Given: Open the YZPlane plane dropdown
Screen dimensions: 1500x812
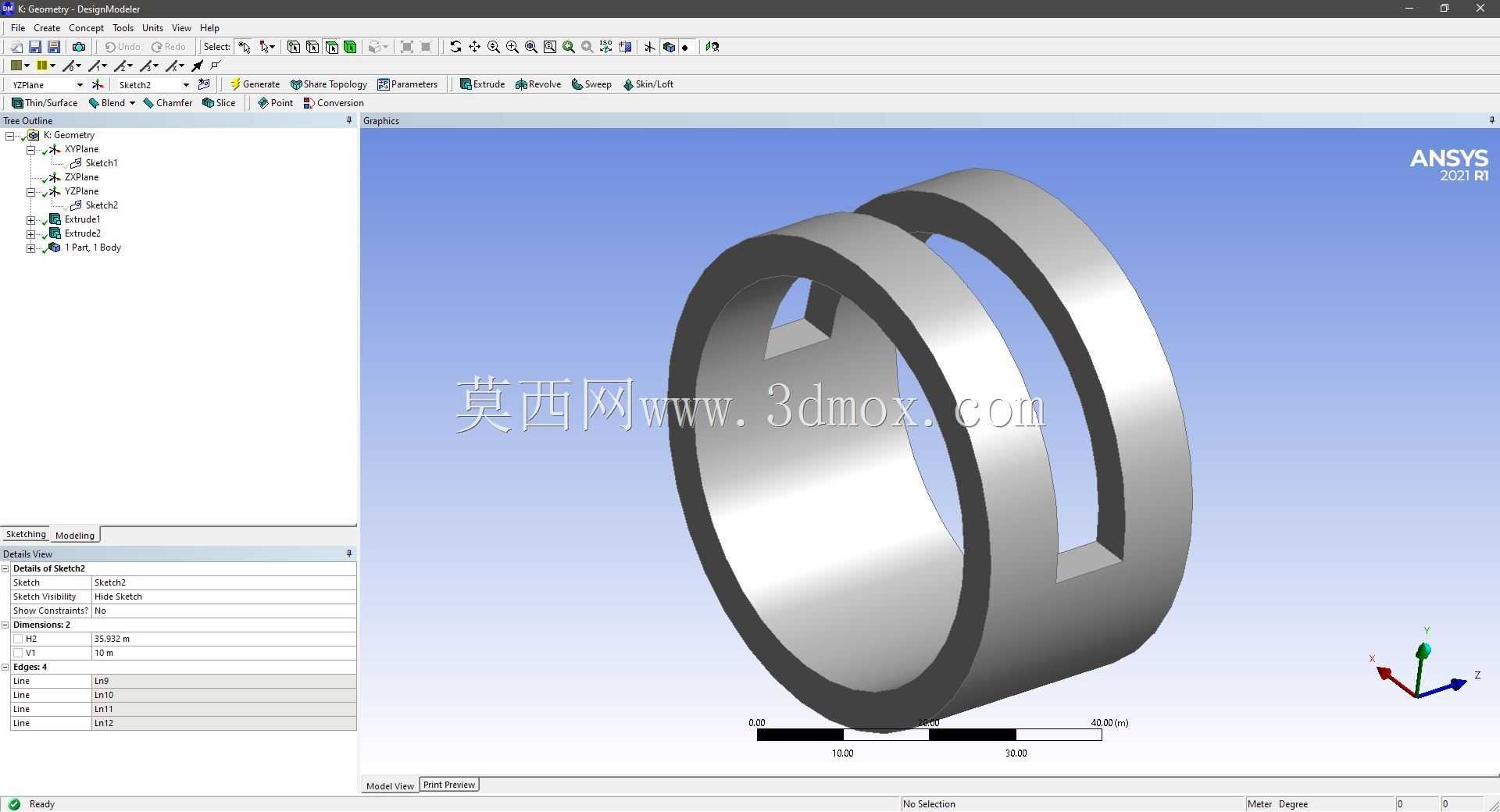Looking at the screenshot, I should point(80,84).
